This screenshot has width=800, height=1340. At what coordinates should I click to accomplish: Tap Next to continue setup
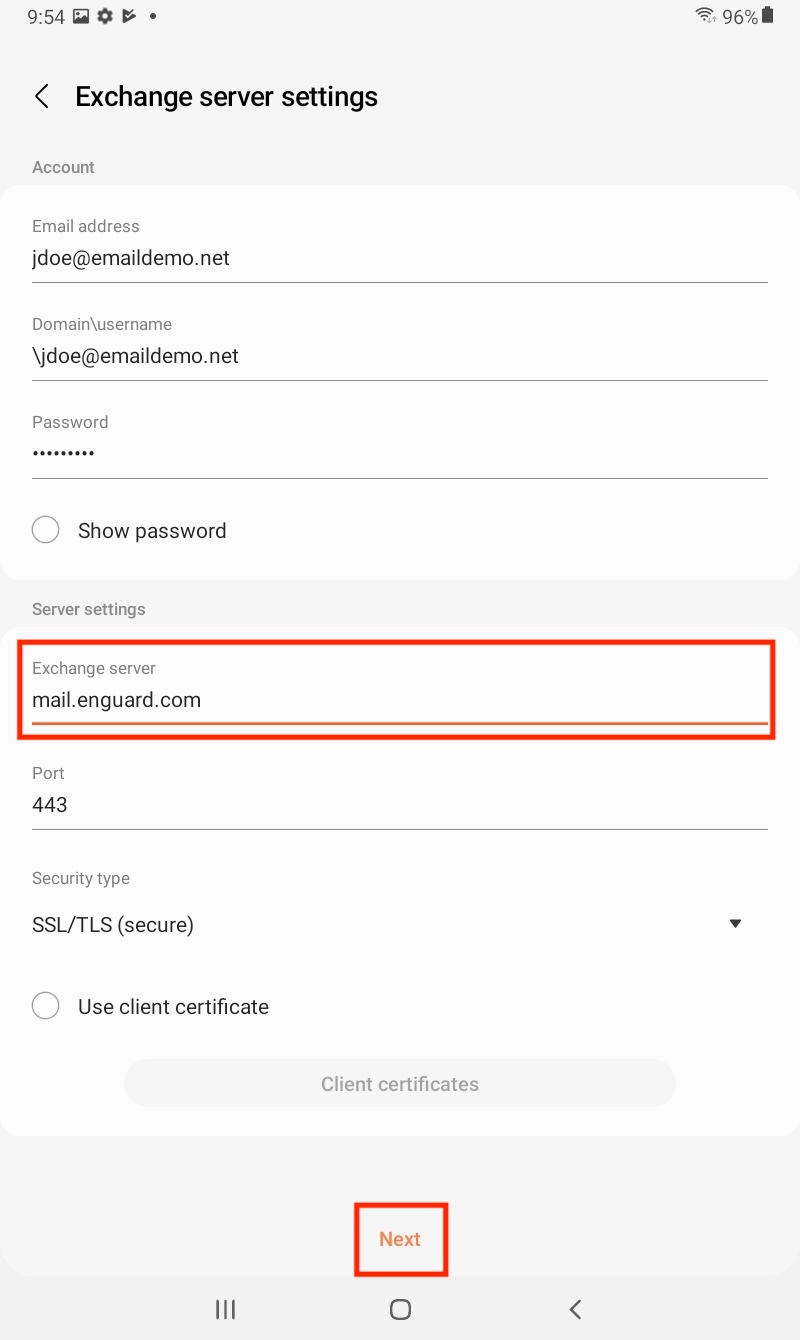(x=400, y=1239)
